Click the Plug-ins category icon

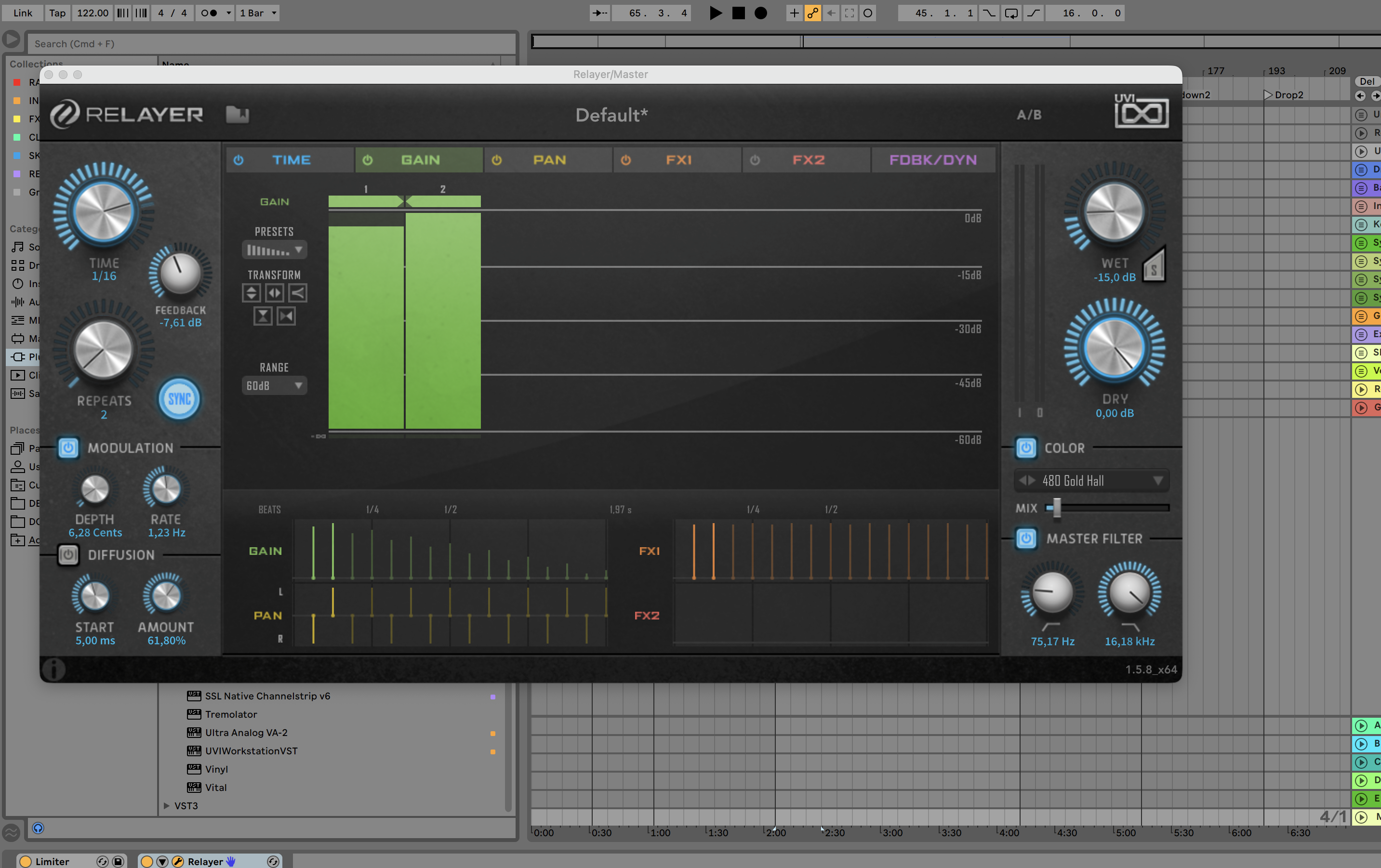[18, 356]
